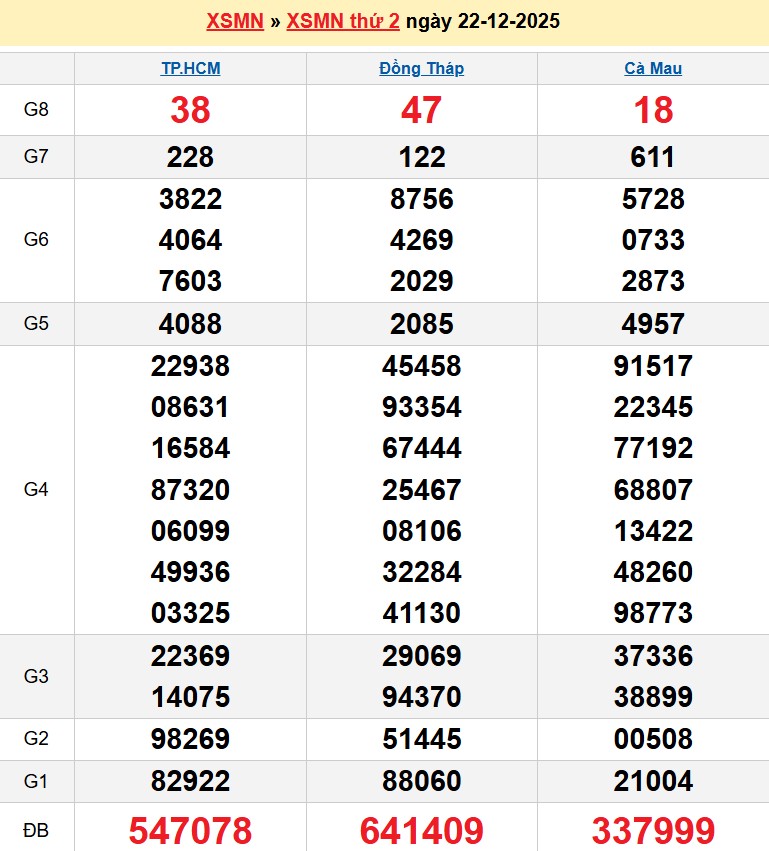This screenshot has height=851, width=769.
Task: Open the Đồng Tháp province link
Action: tap(421, 69)
